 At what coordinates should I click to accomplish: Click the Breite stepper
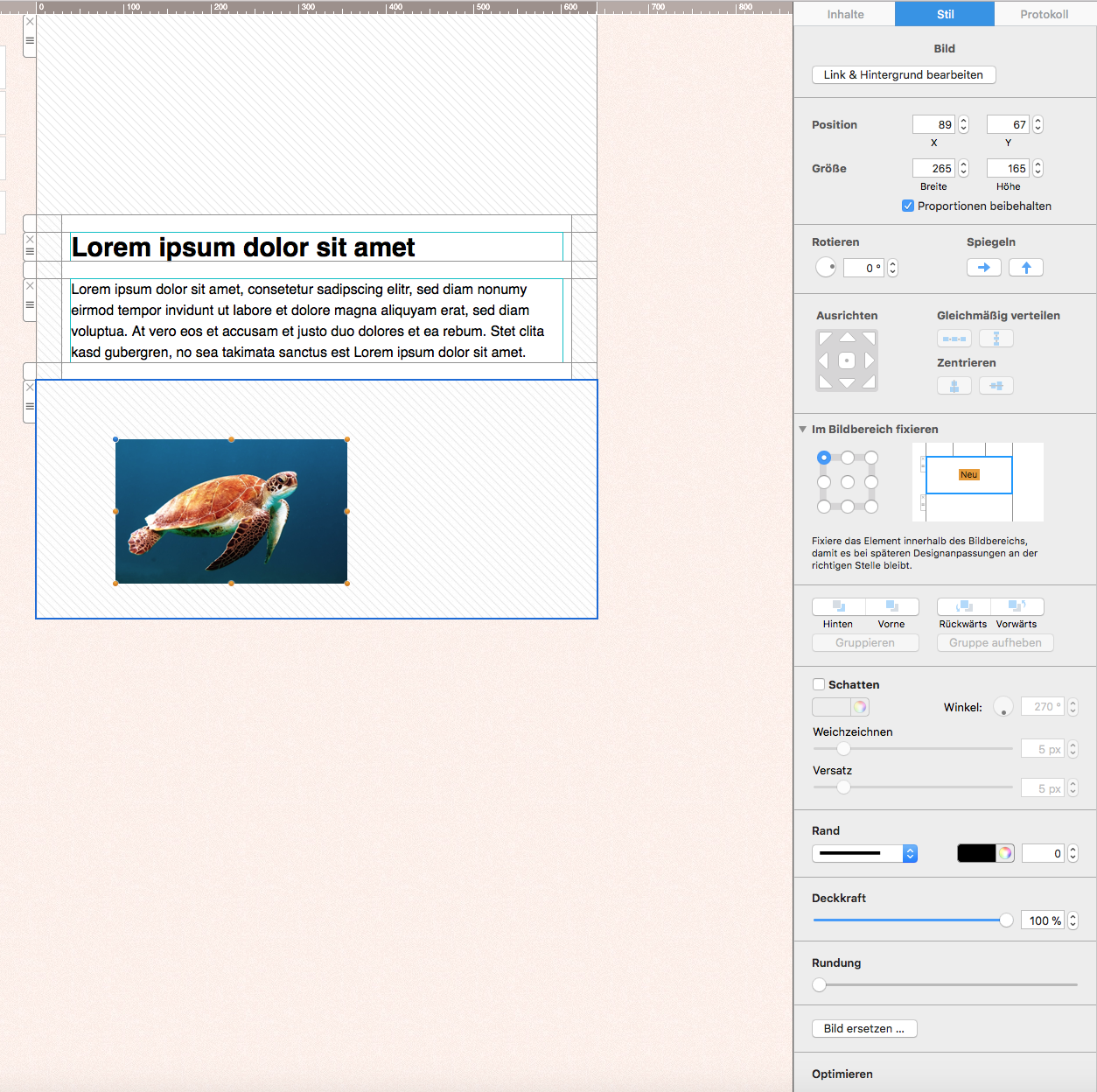click(x=963, y=168)
